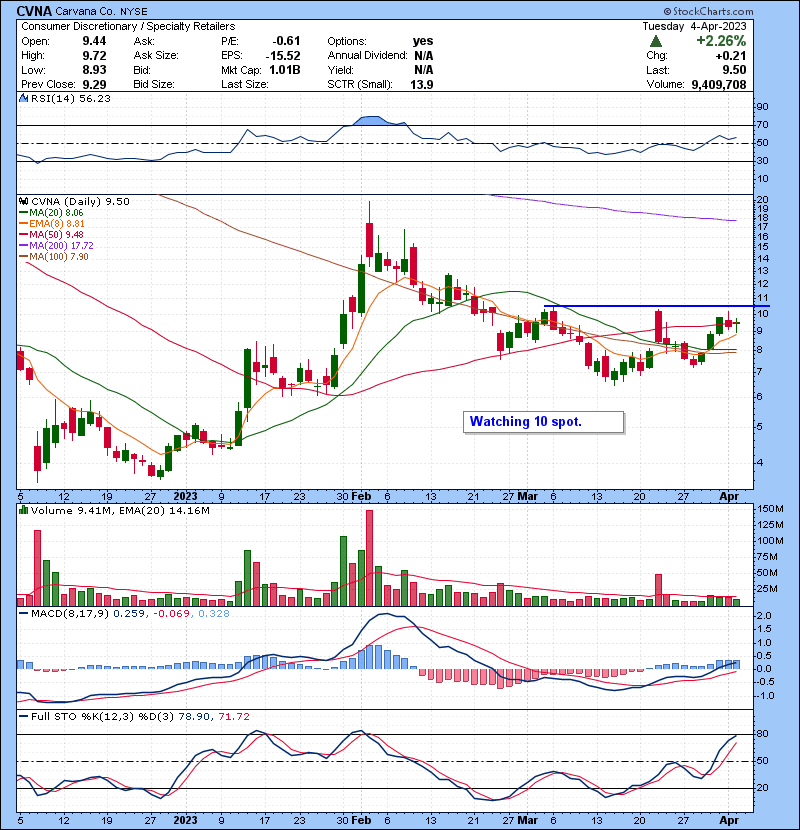Click the Options value yes
The height and width of the screenshot is (830, 800).
[x=423, y=41]
